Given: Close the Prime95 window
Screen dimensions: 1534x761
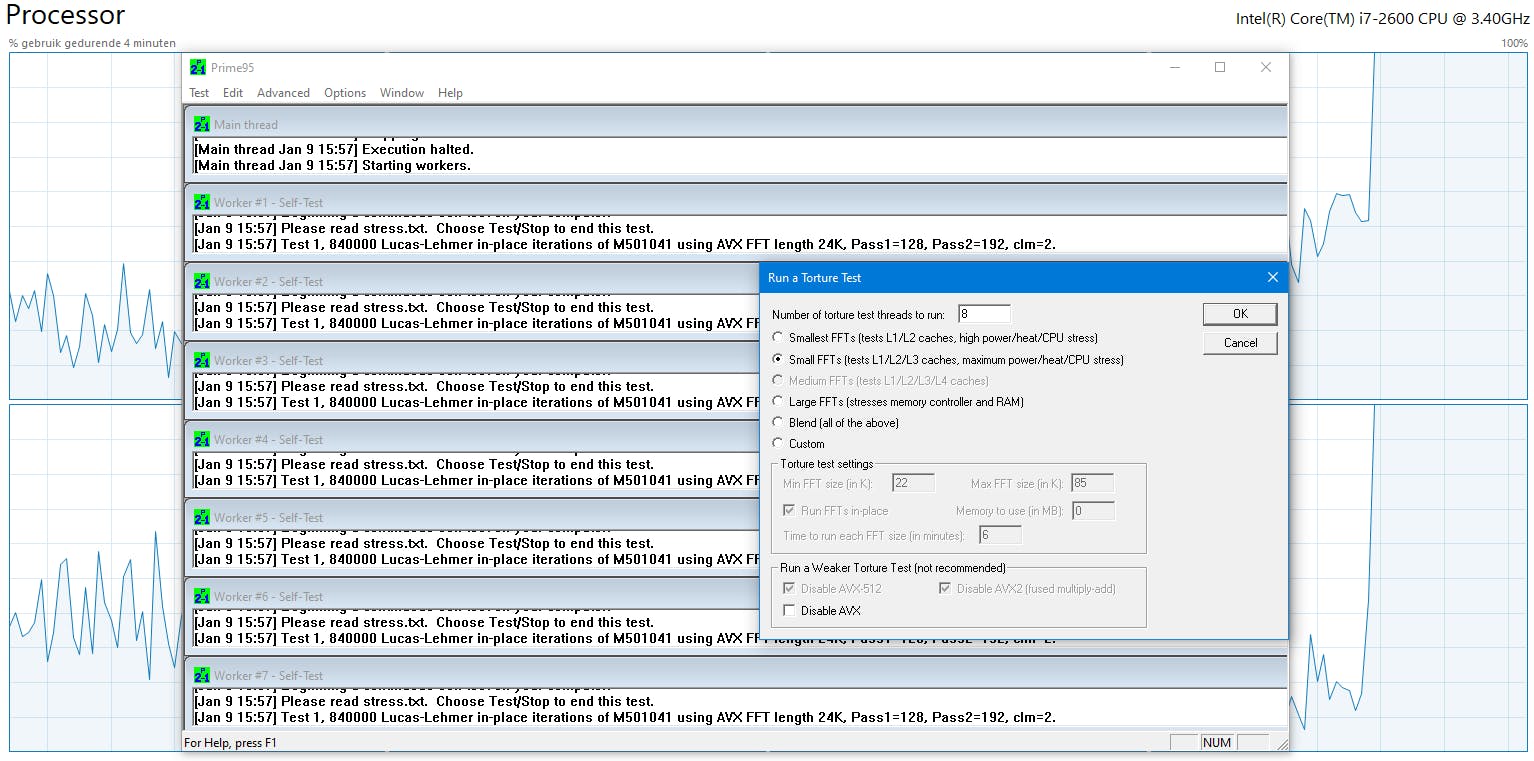Looking at the screenshot, I should [1266, 68].
